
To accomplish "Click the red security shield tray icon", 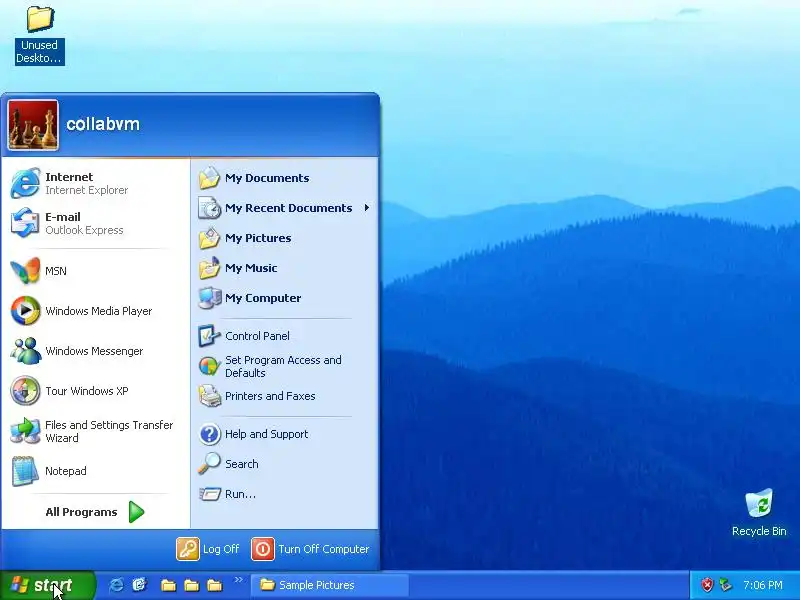I will 707,585.
